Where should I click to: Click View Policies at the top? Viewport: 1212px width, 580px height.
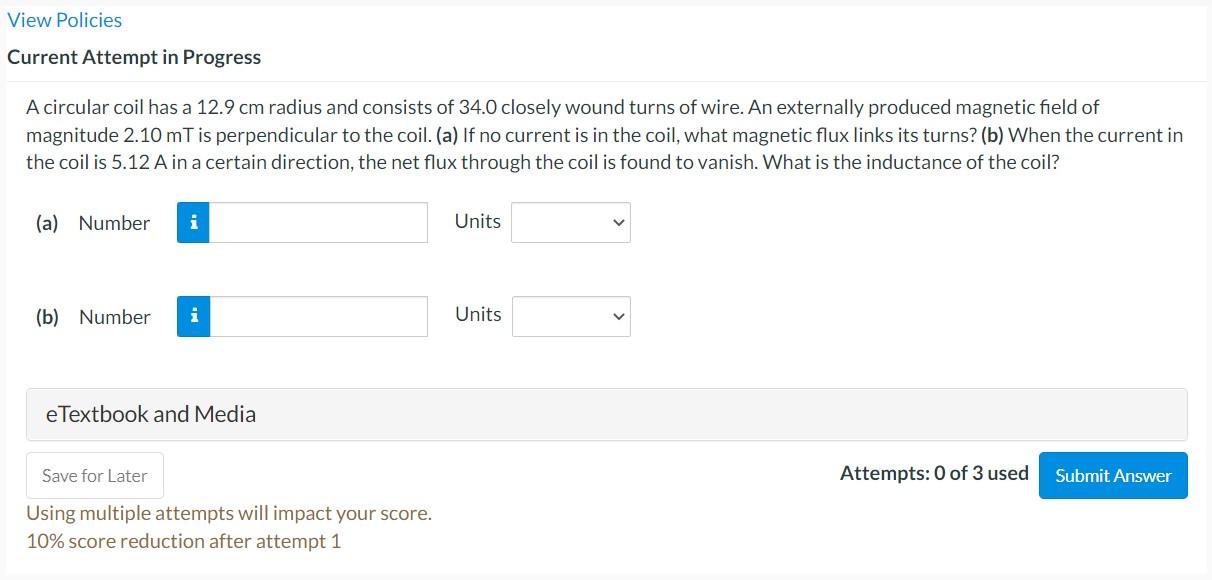(x=63, y=19)
